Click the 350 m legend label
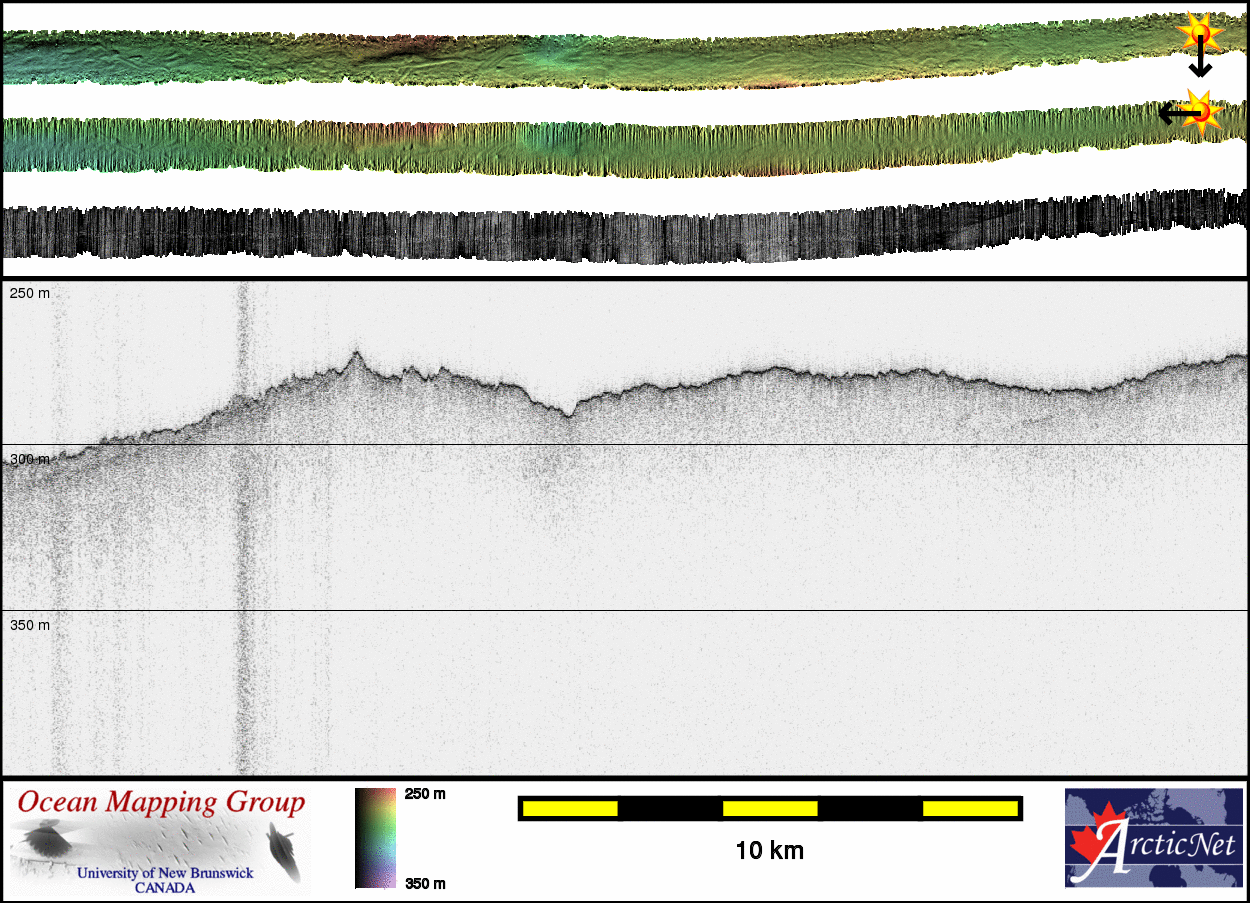 tap(424, 883)
